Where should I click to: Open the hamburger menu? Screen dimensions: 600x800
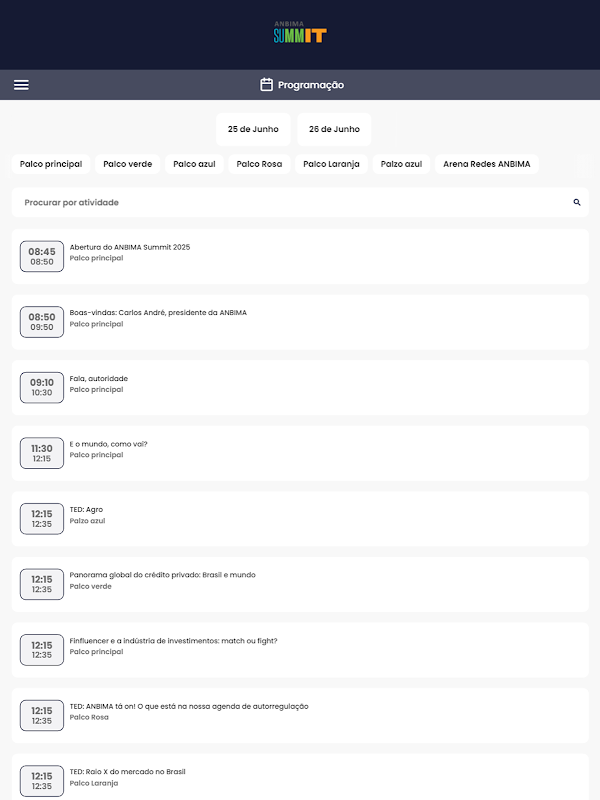(21, 85)
